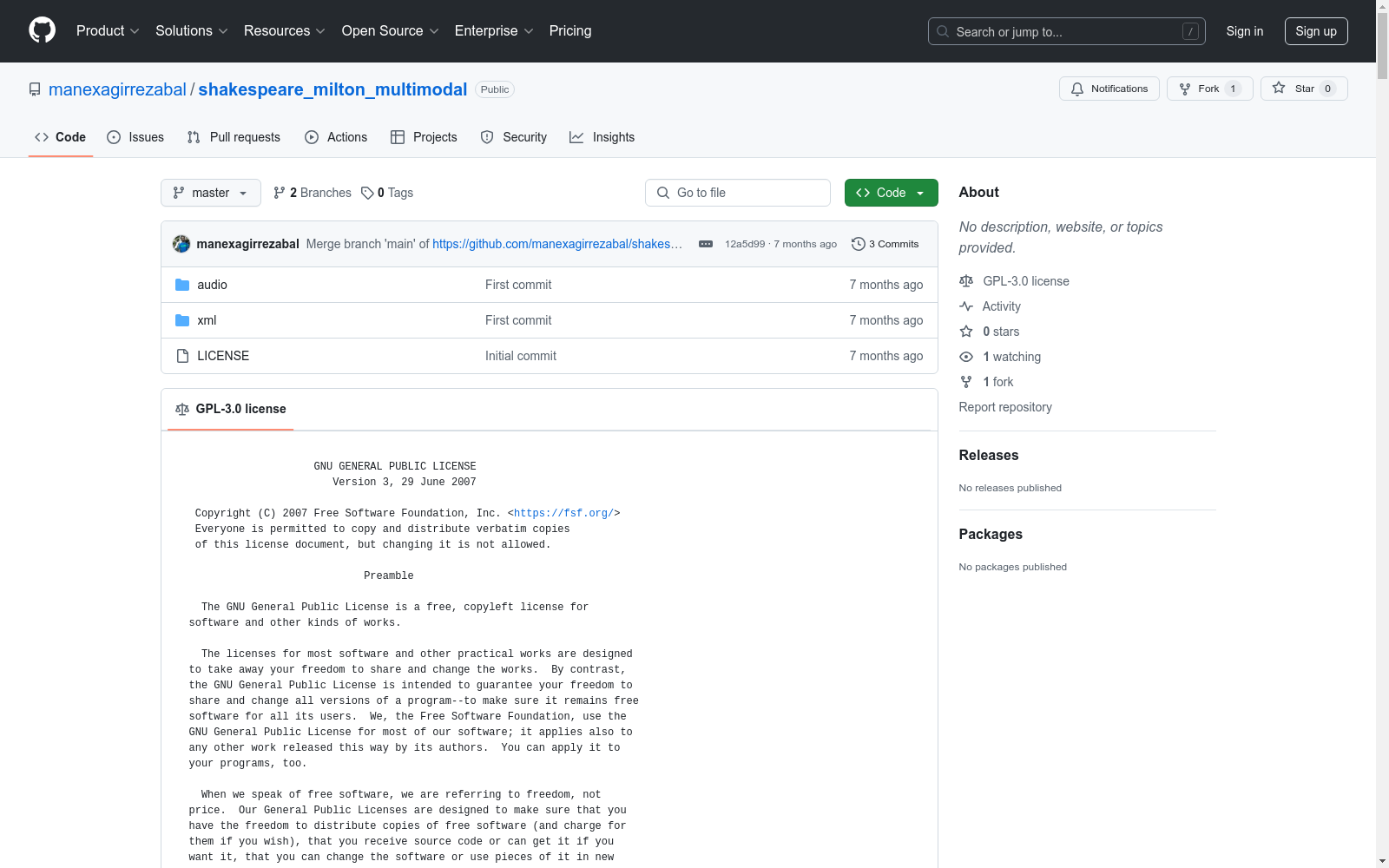Viewport: 1389px width, 868px height.
Task: Click the Search or jump to field
Action: (1067, 31)
